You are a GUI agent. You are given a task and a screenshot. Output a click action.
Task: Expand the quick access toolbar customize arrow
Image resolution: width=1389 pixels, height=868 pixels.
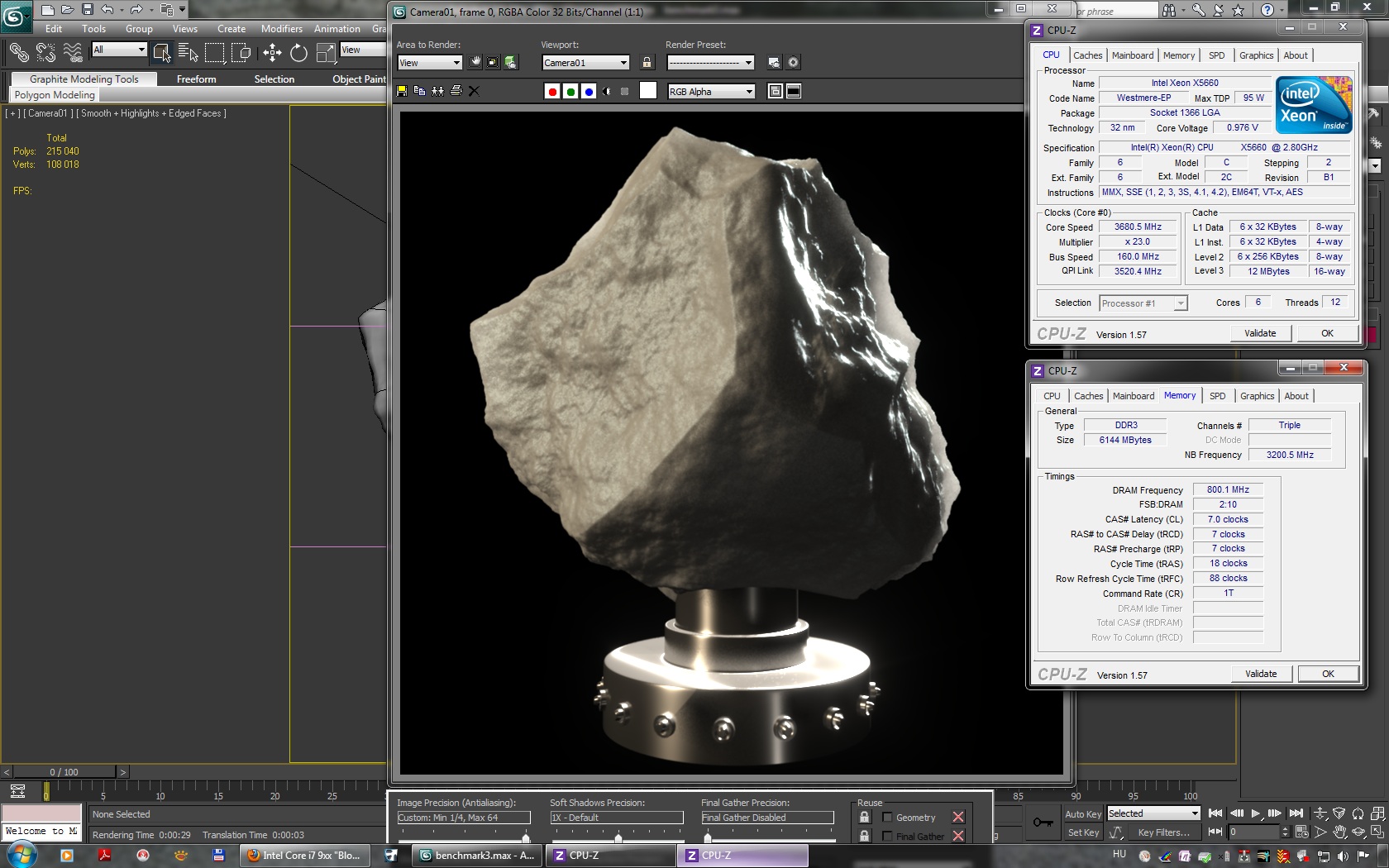tap(183, 10)
